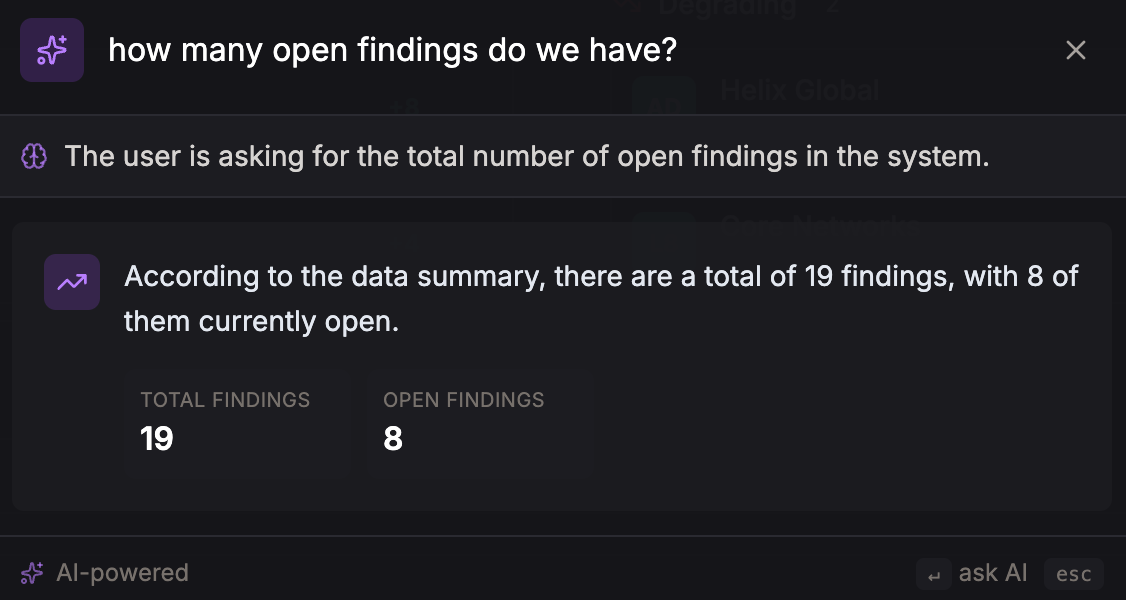Close the AI assistant dialog

[x=1075, y=49]
